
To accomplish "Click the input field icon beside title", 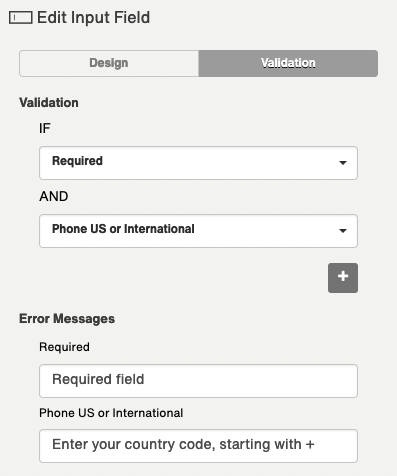I will (x=21, y=18).
